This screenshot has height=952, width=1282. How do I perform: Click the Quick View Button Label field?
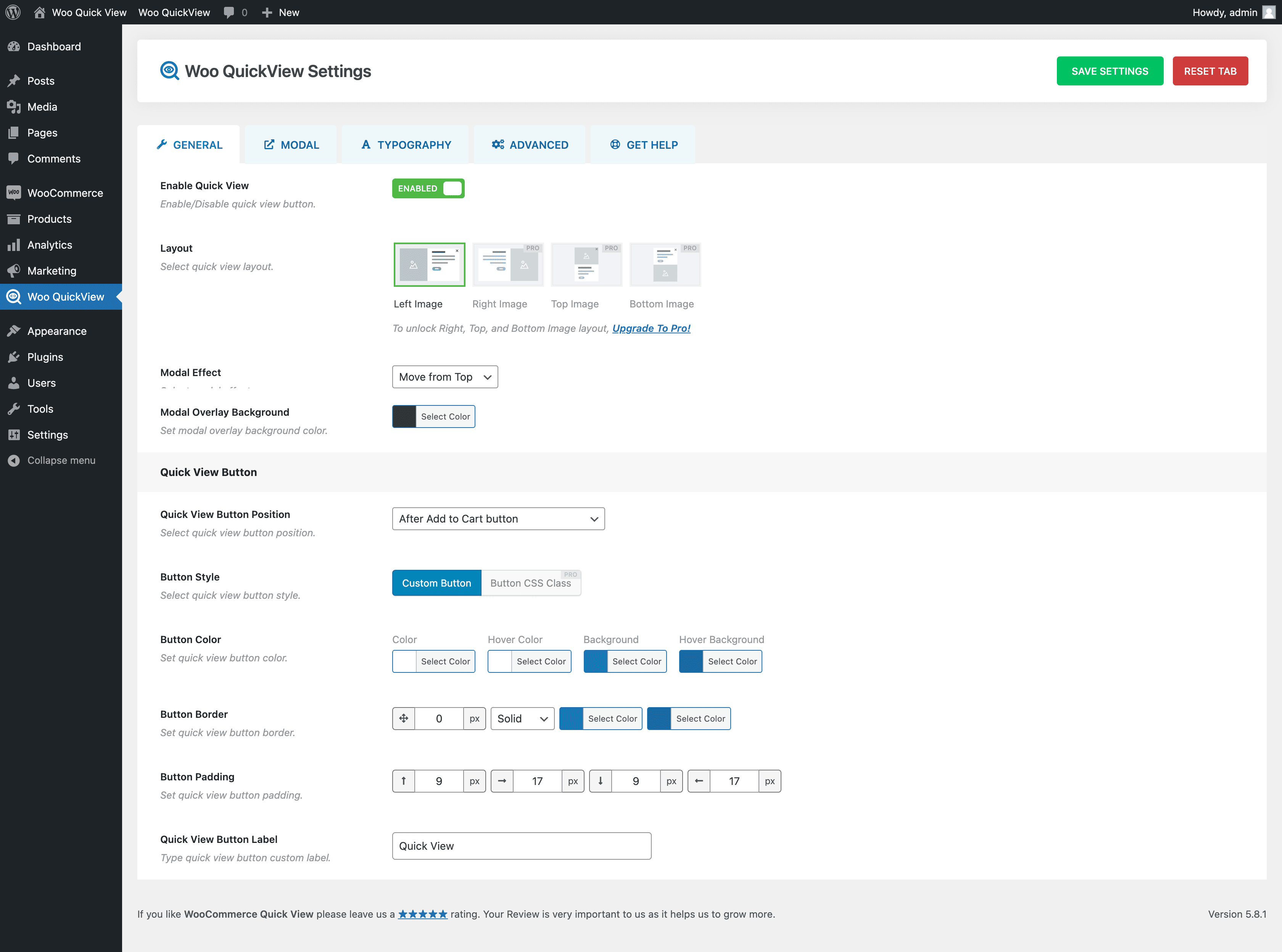[522, 846]
